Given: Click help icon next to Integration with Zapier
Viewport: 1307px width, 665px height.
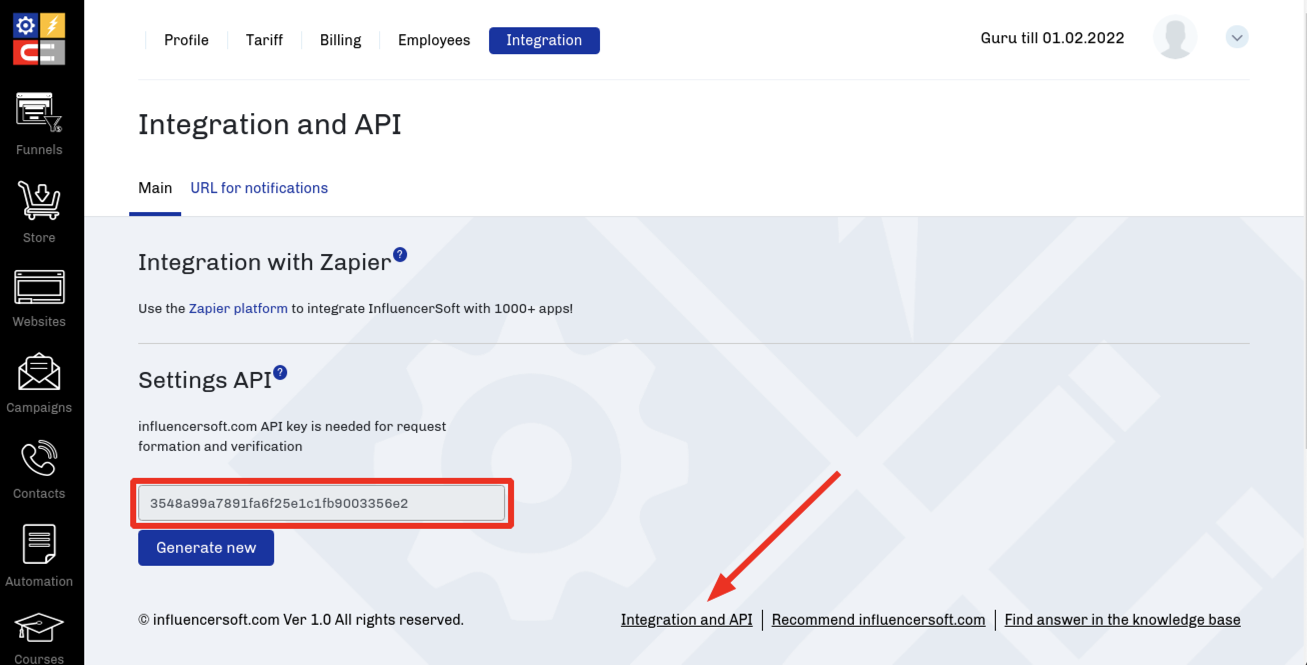Looking at the screenshot, I should (x=400, y=255).
